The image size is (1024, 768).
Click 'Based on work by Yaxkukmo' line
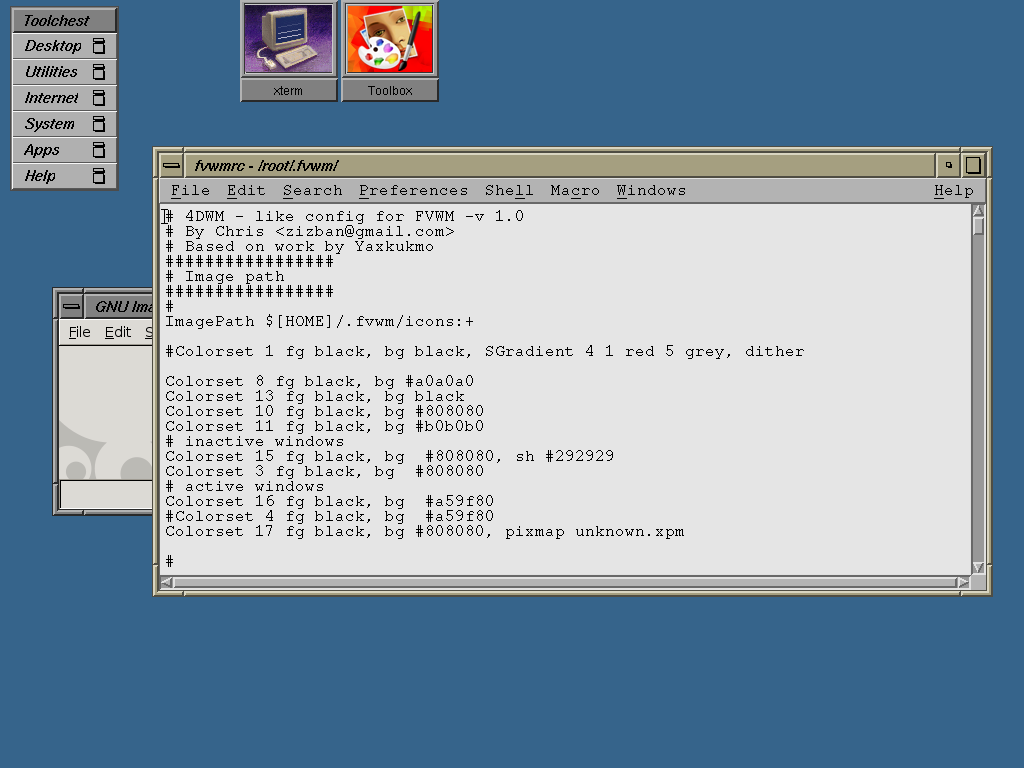click(x=310, y=247)
